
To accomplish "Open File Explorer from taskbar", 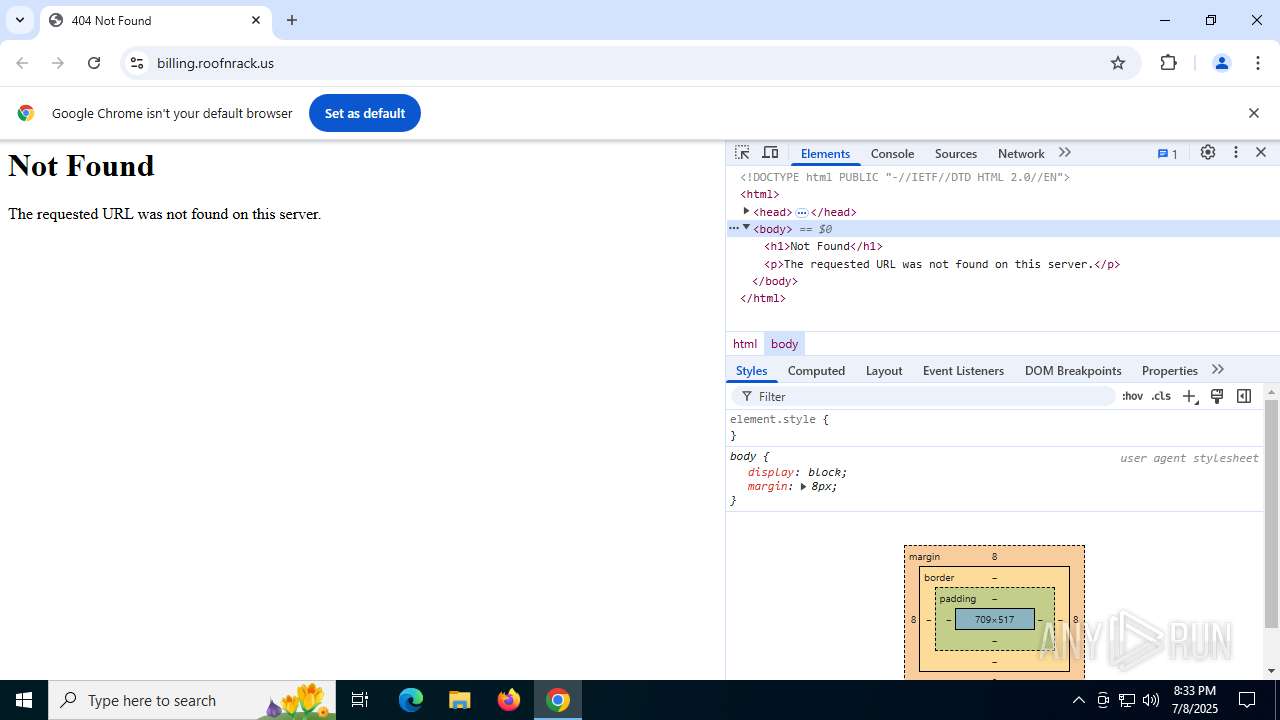I will tap(460, 700).
